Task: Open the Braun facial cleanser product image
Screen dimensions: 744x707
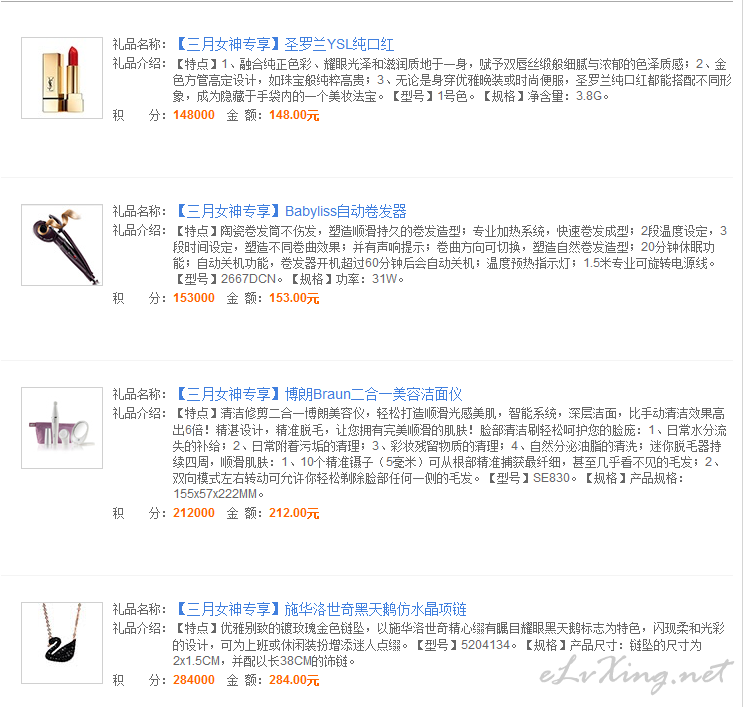Action: coord(62,428)
